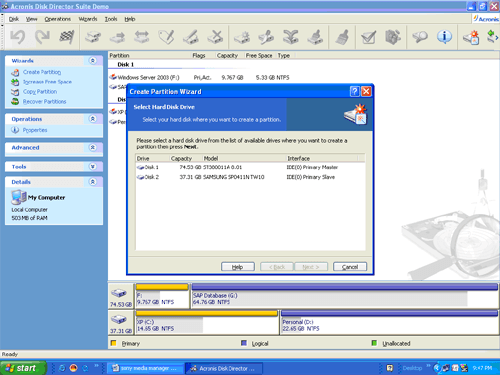The height and width of the screenshot is (375, 500).
Task: Open the Operations menu
Action: click(x=58, y=19)
